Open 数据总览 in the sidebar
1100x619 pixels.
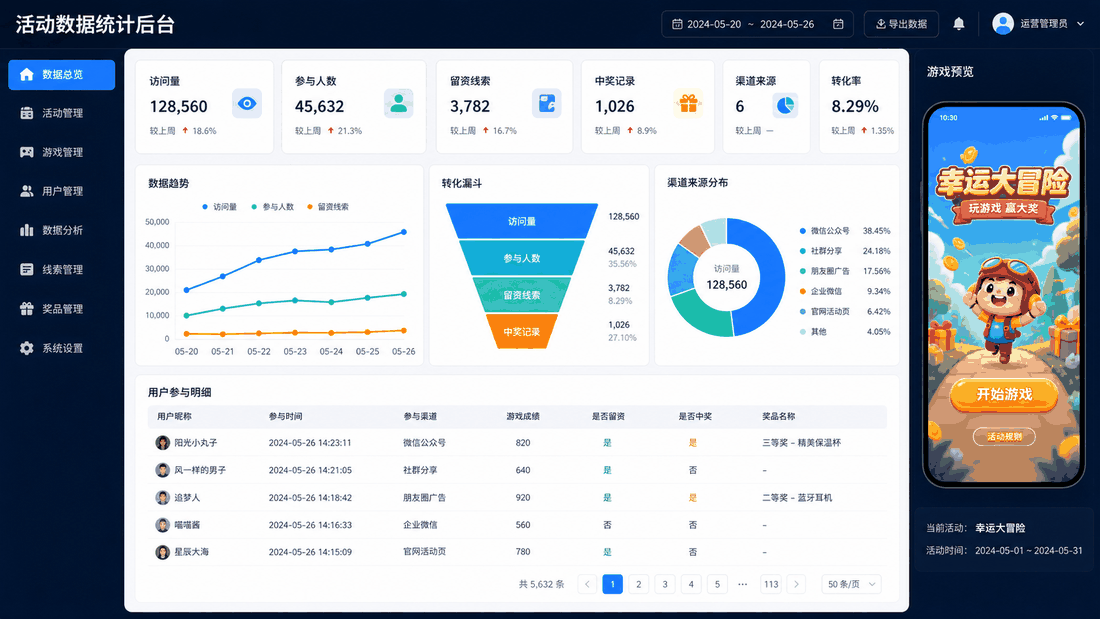tap(62, 74)
